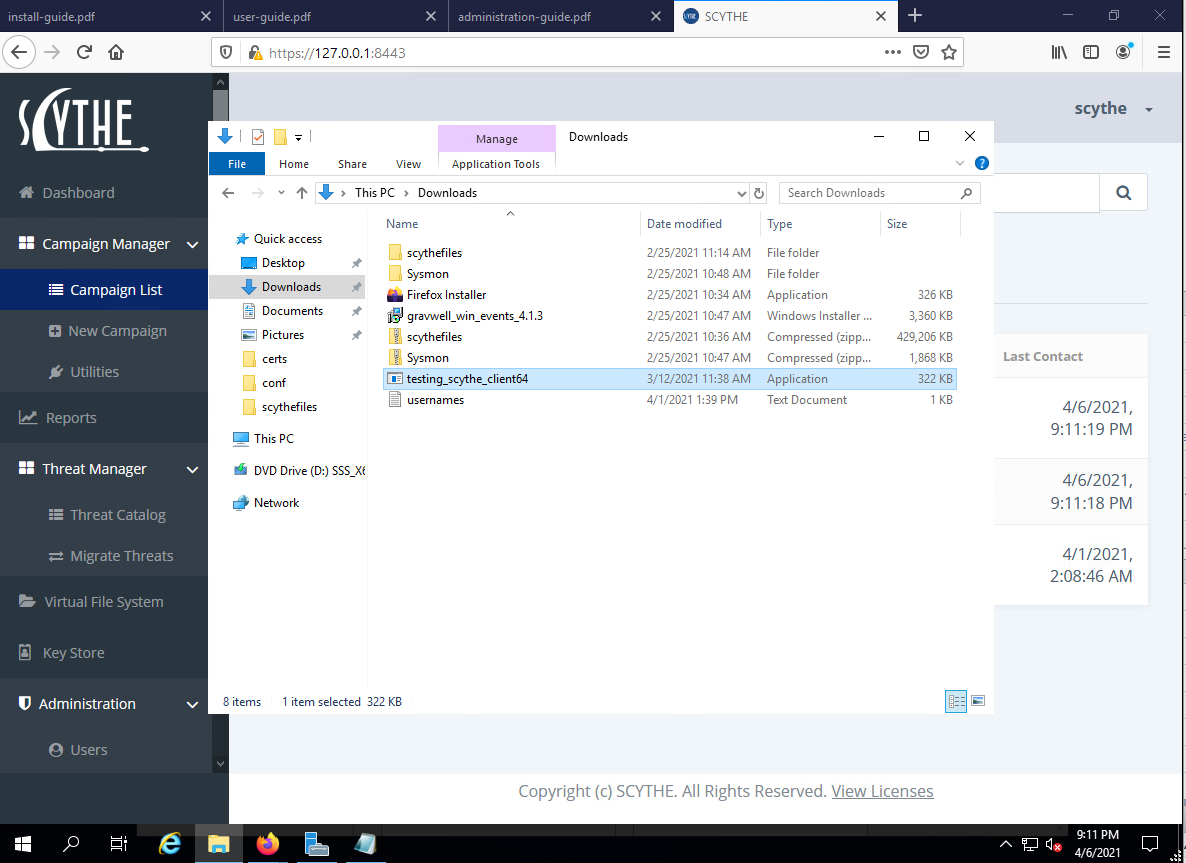
Task: Switch to the Explorer Share ribbon tab
Action: click(x=352, y=163)
